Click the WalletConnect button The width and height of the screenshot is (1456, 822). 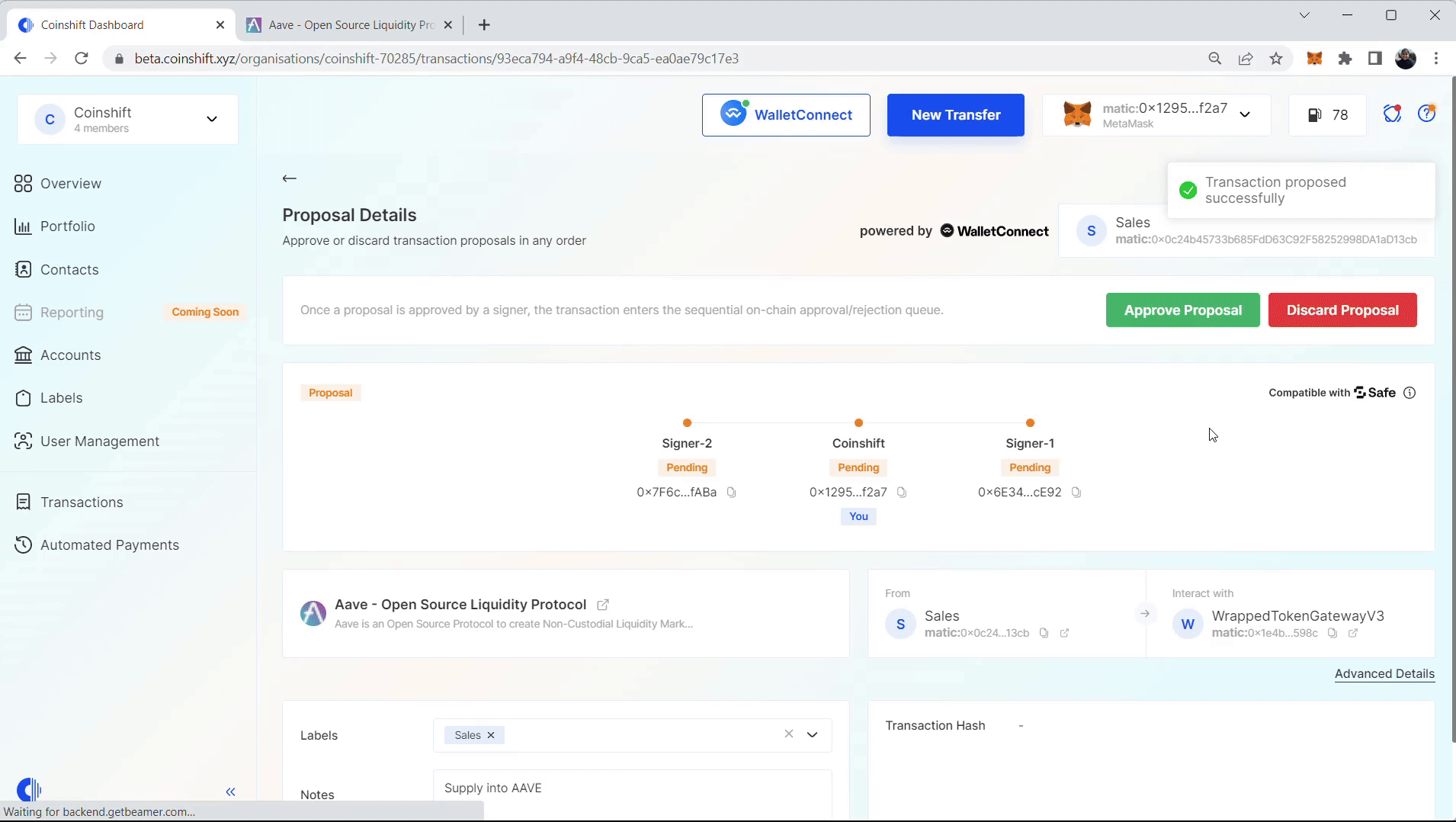pos(786,115)
